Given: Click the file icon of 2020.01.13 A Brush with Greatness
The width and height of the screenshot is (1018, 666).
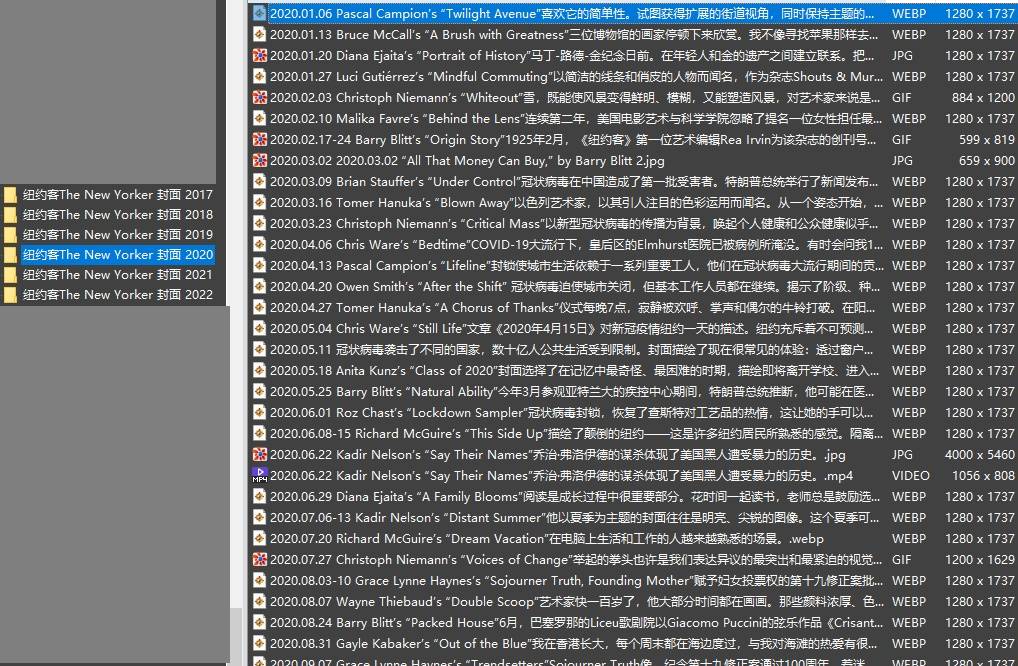Looking at the screenshot, I should [x=259, y=34].
